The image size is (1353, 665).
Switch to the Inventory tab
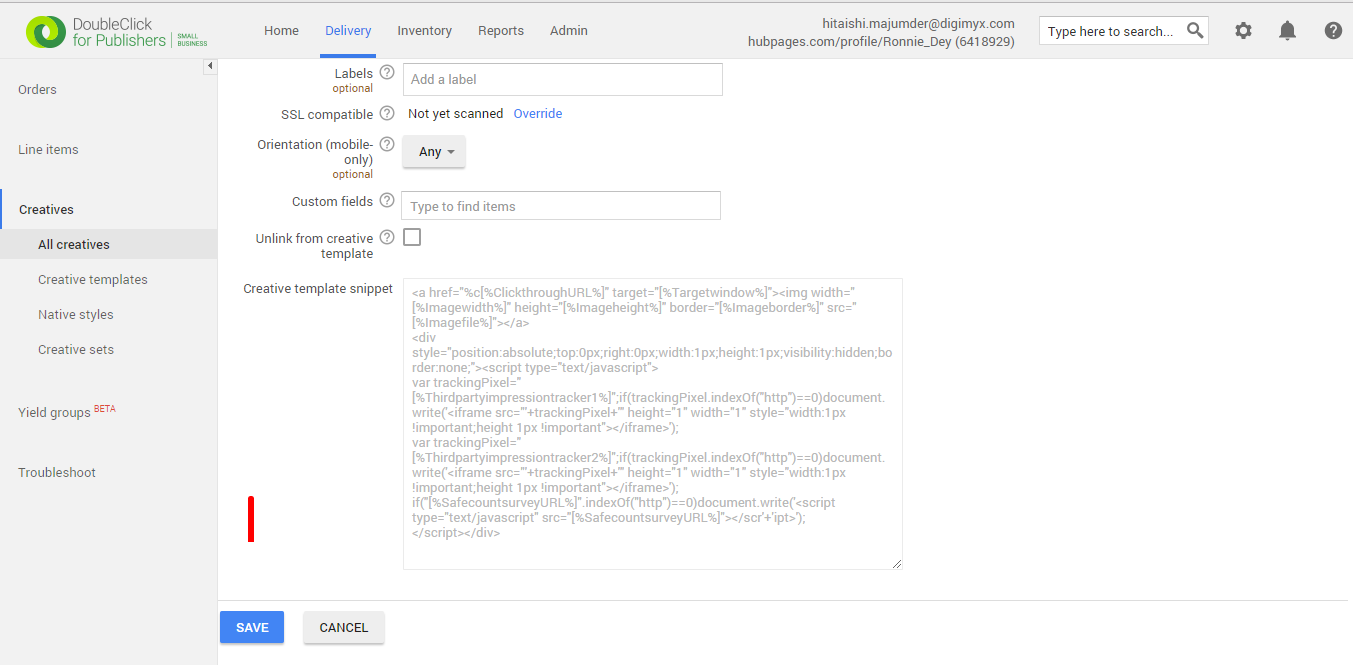coord(424,30)
